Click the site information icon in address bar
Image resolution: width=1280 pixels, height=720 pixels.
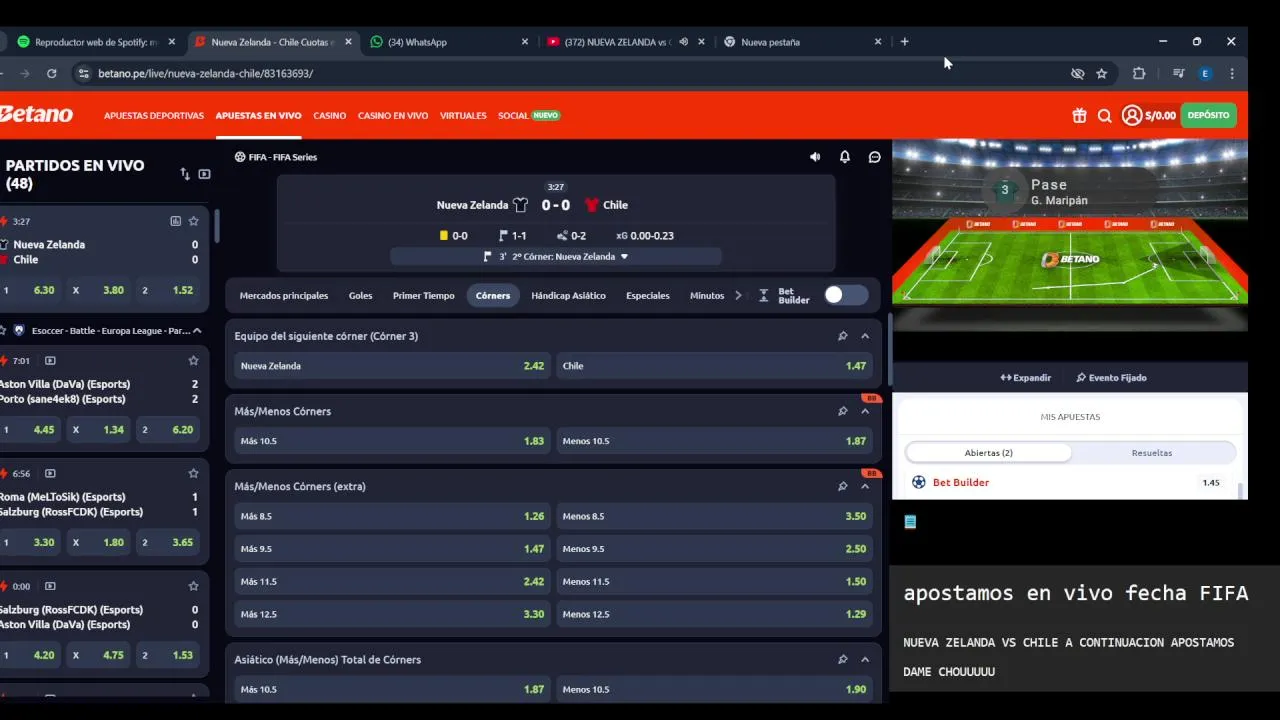coord(84,73)
